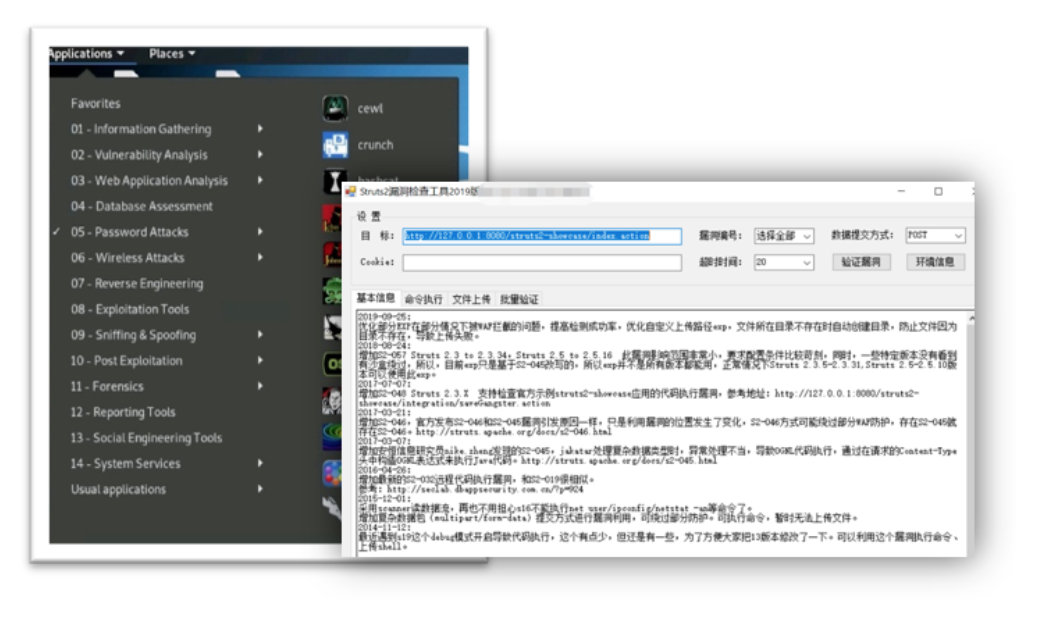The image size is (1040, 624).
Task: Expand 02 - Vulnerability Analysis submenu arrow
Action: tap(260, 155)
